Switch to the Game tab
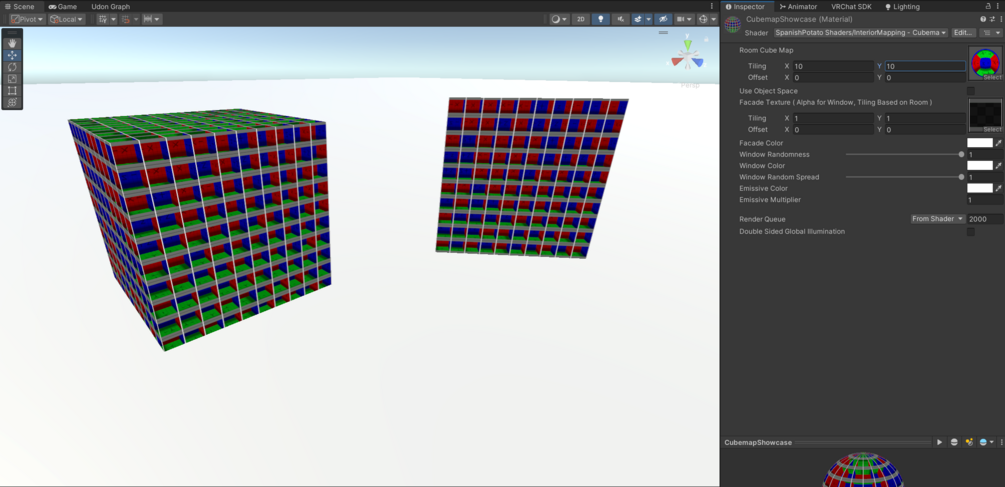Screen dimensions: 1005x487 (x=63, y=6)
